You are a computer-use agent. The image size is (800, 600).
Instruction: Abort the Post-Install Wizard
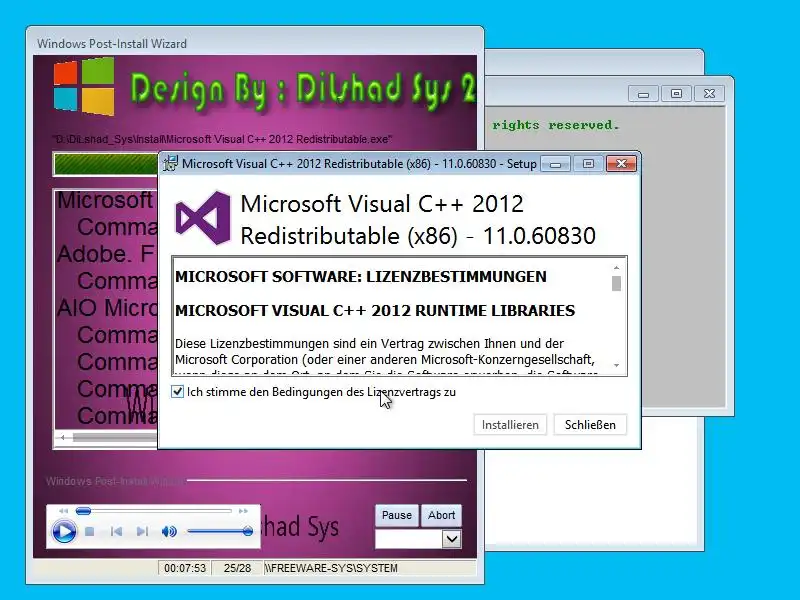tap(441, 515)
